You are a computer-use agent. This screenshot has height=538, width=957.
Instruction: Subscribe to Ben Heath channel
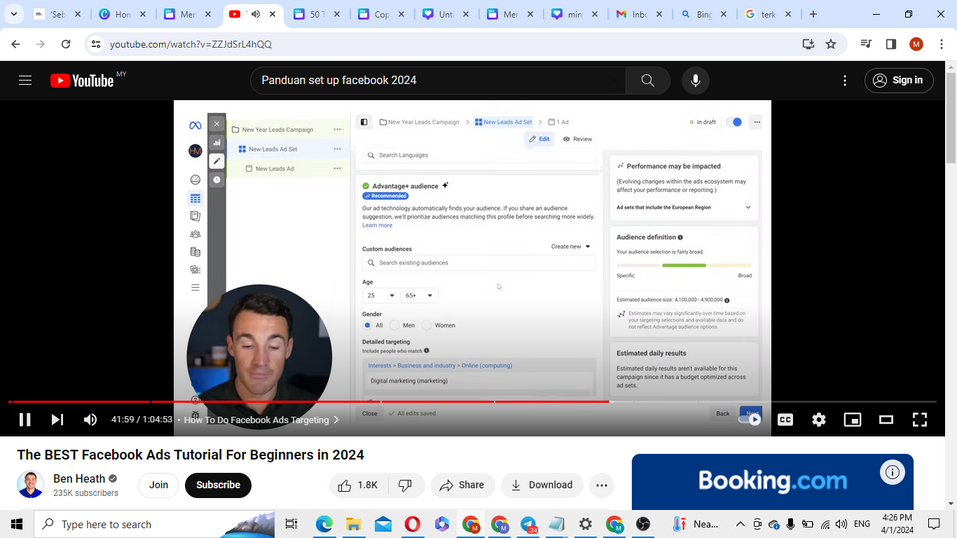[218, 485]
